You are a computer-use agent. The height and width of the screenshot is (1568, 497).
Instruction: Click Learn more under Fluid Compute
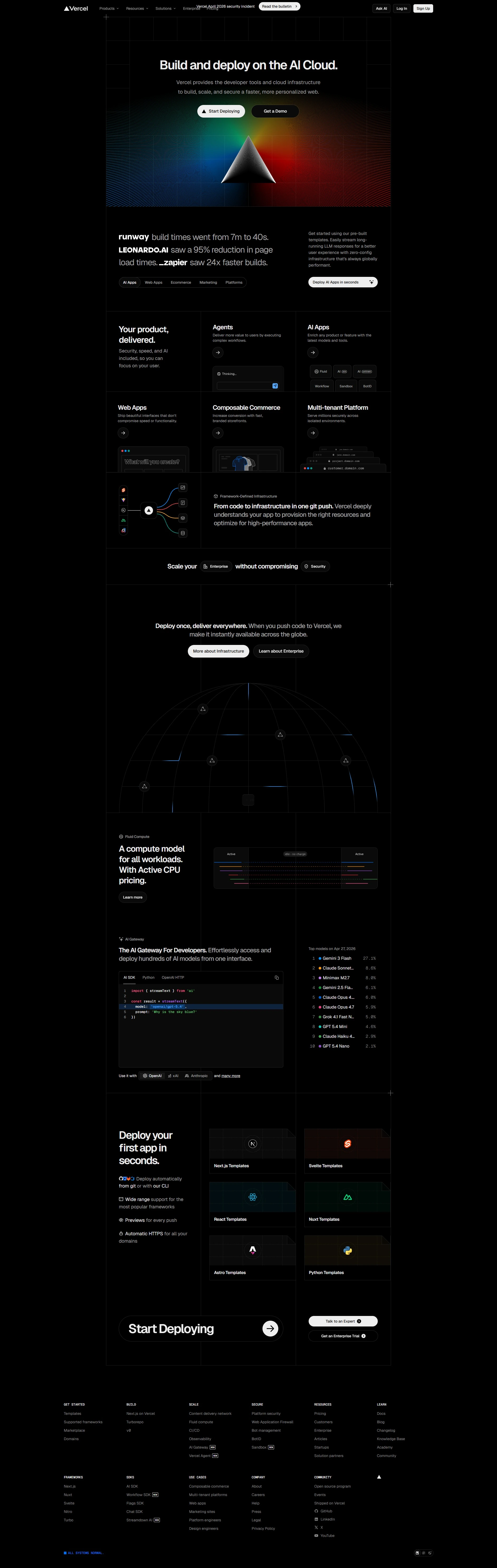click(x=133, y=897)
